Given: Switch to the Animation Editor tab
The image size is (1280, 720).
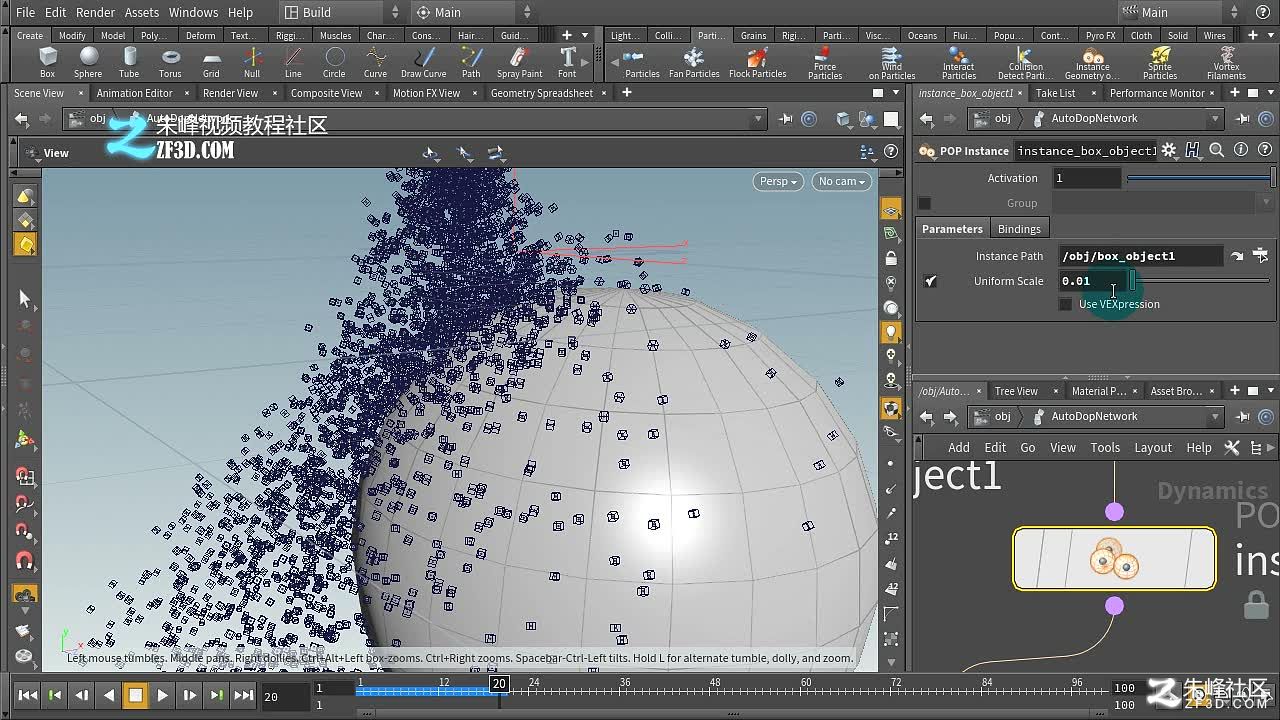Looking at the screenshot, I should click(134, 93).
